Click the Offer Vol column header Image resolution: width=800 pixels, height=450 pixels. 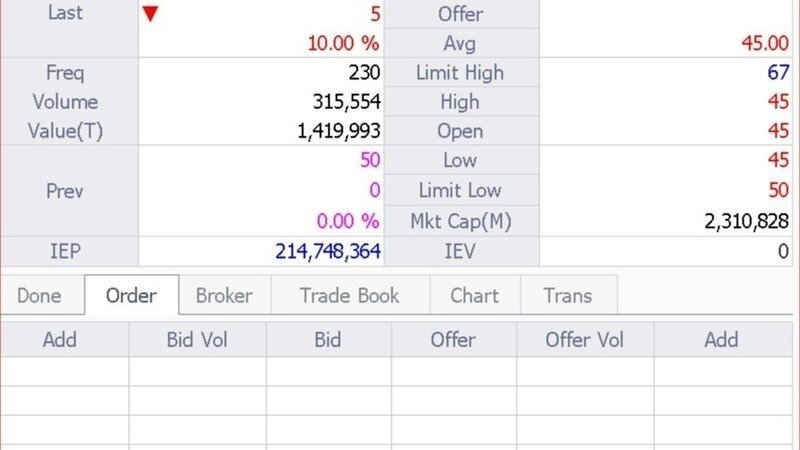click(585, 340)
